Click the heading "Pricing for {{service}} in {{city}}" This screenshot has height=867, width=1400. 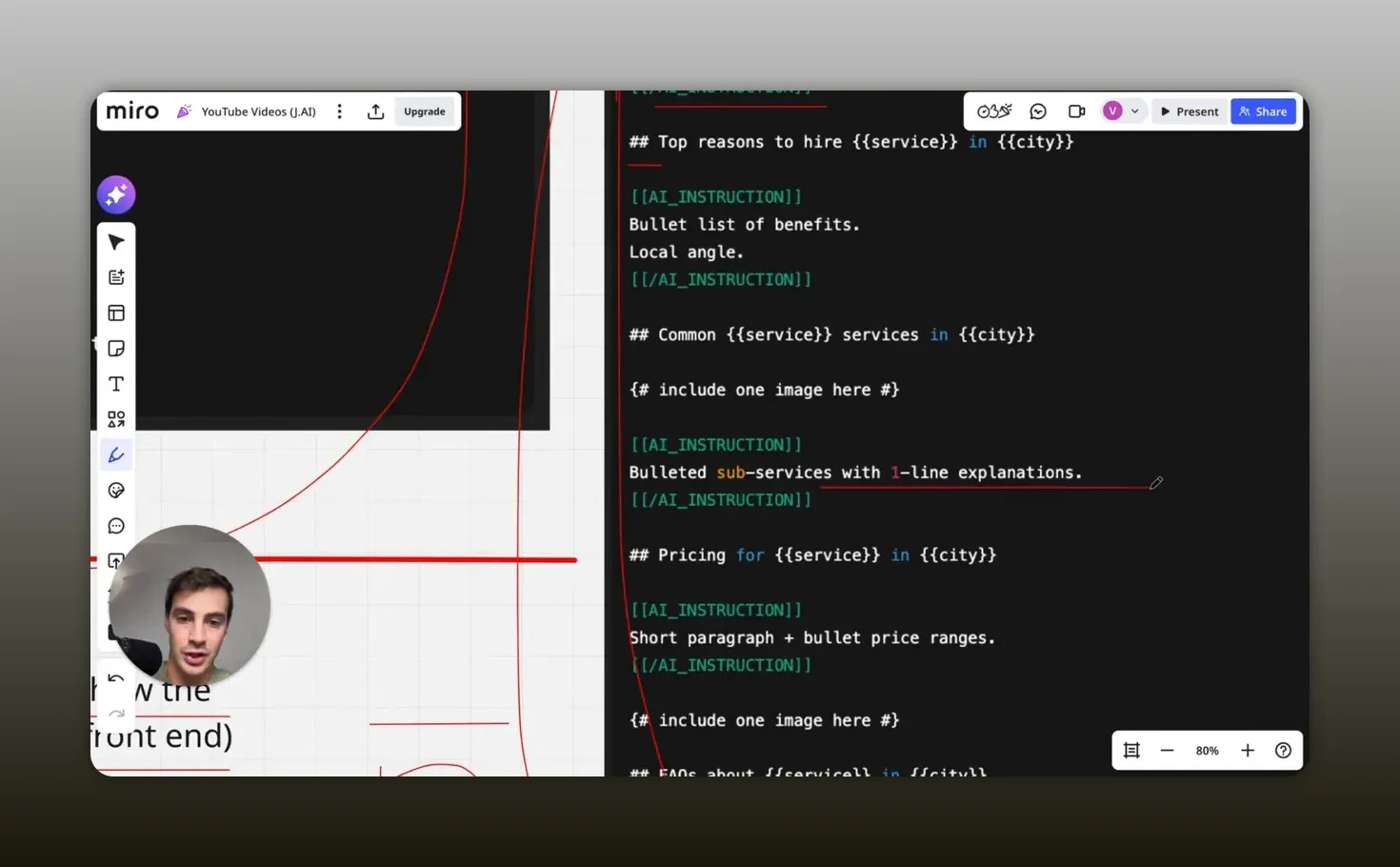[x=812, y=555]
